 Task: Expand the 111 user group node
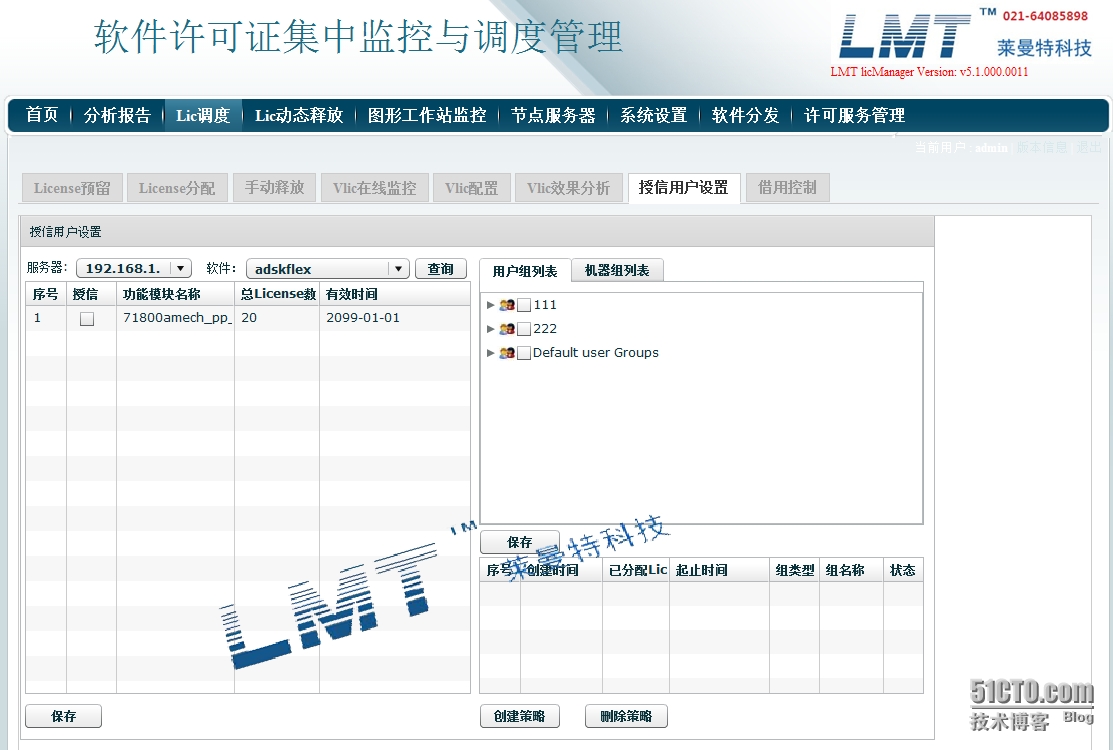490,305
